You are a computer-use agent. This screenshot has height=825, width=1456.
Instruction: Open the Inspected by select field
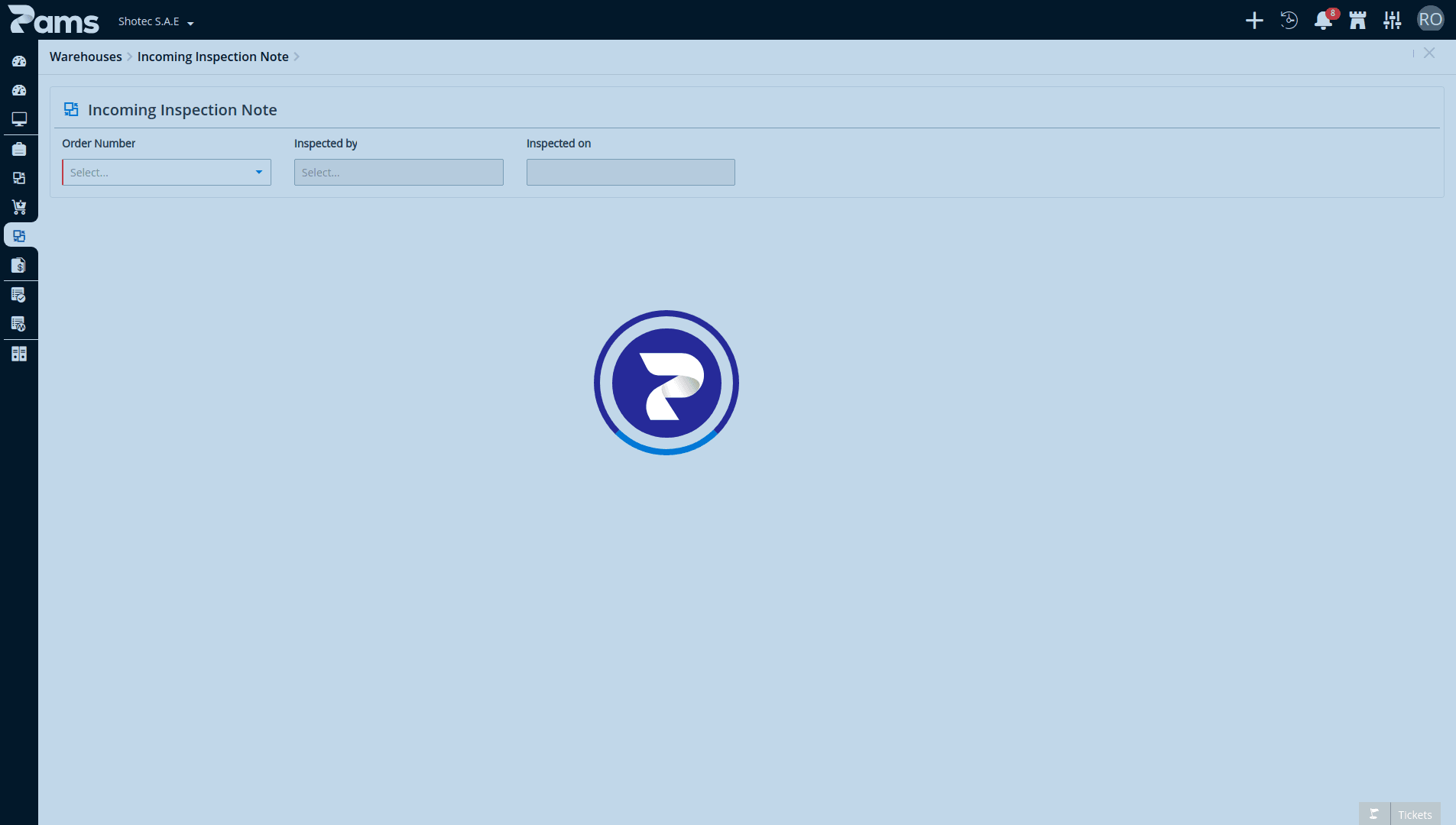[399, 172]
